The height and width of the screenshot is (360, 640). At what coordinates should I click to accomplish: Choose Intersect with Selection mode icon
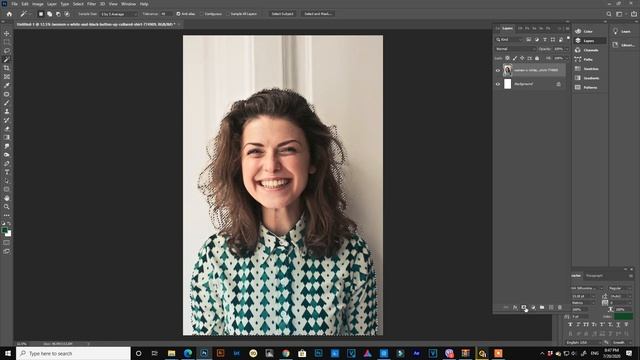coord(67,14)
